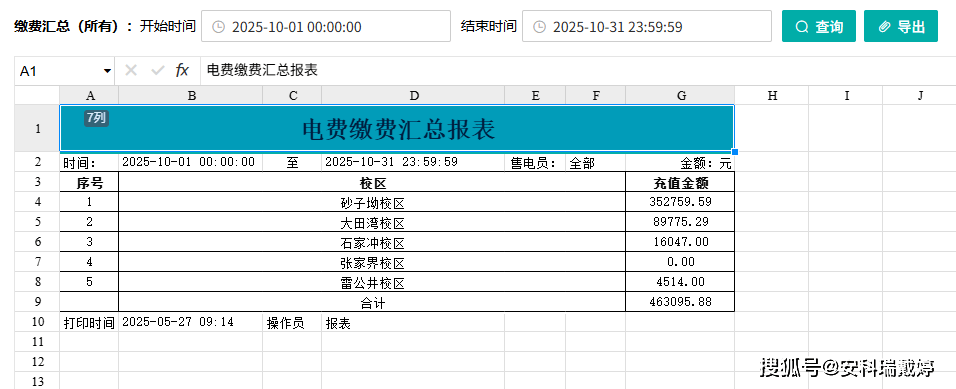Click the end time input 2025-10-31 23:59:59
Viewport: 956px width, 389px height.
coord(647,26)
